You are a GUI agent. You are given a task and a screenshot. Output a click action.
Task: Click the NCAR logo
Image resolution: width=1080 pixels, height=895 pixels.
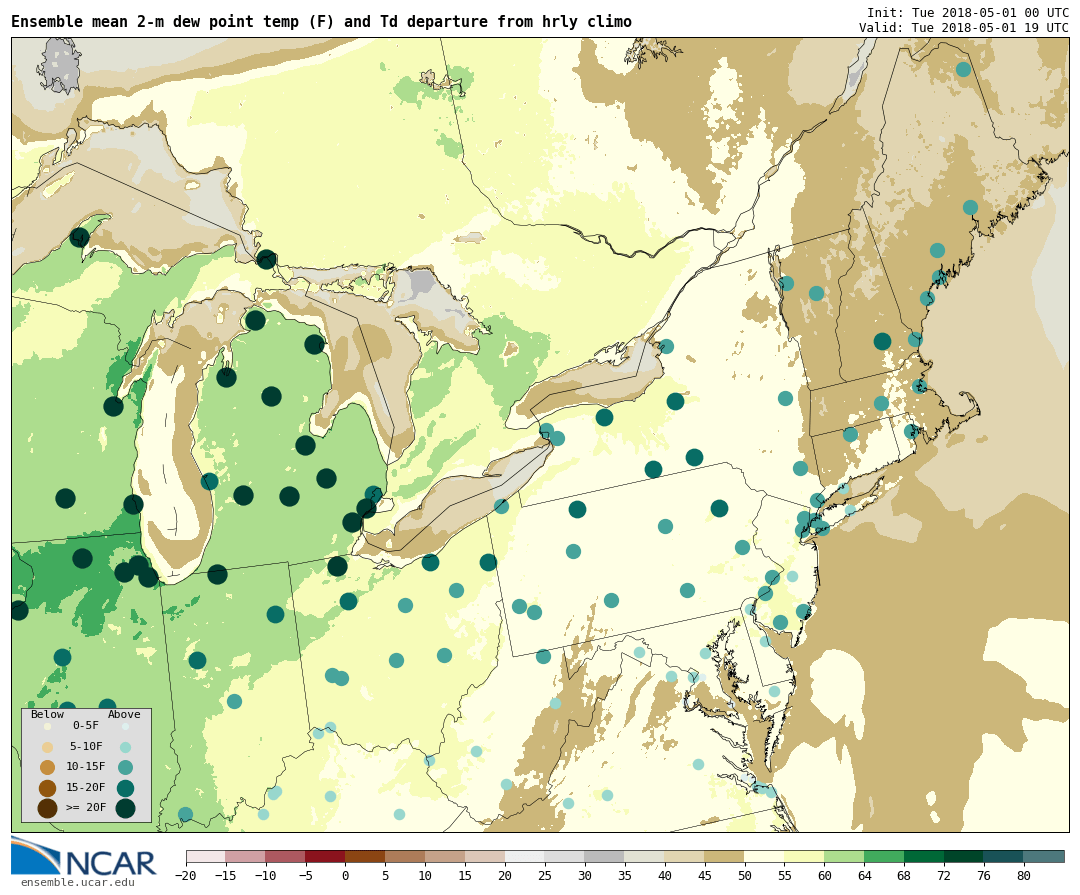(x=84, y=856)
